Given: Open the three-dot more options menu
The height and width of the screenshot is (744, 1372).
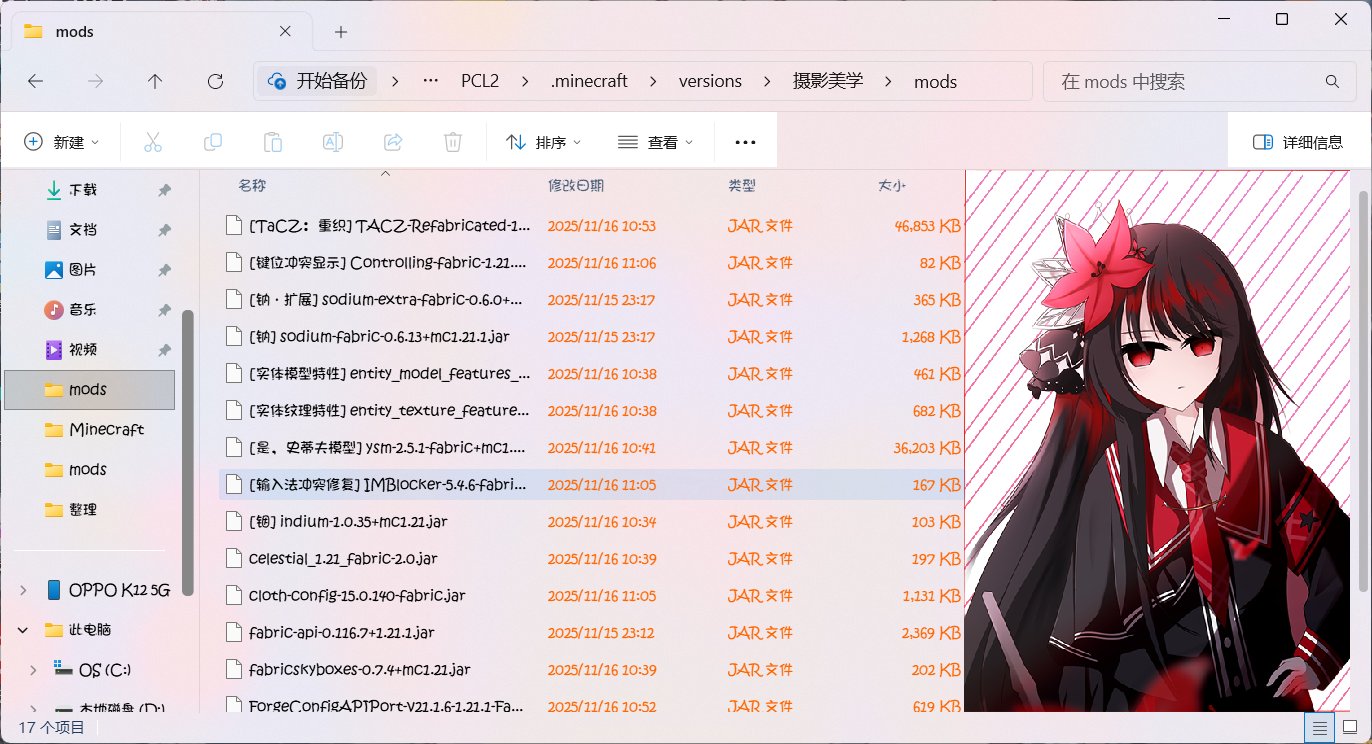Looking at the screenshot, I should [745, 142].
